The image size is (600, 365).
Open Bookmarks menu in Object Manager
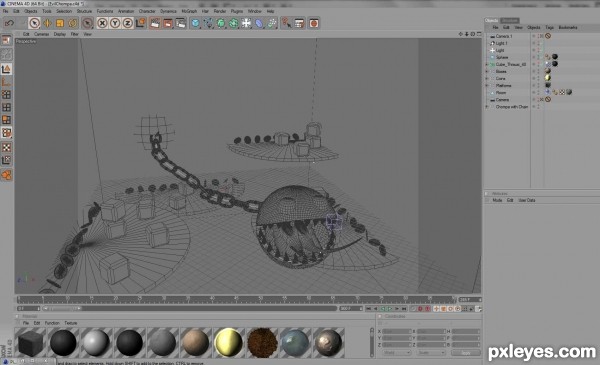(568, 28)
